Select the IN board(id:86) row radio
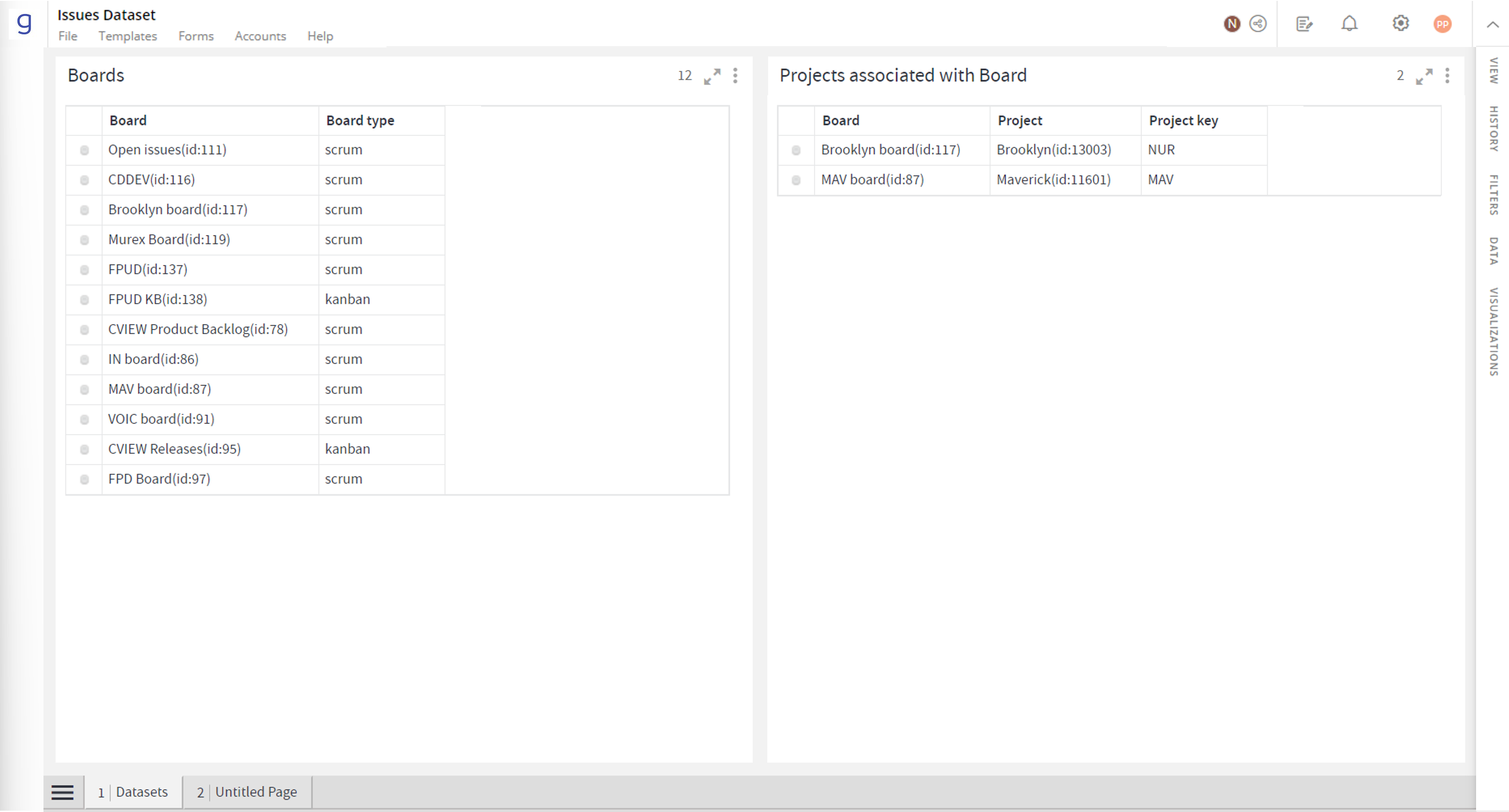 pos(84,360)
